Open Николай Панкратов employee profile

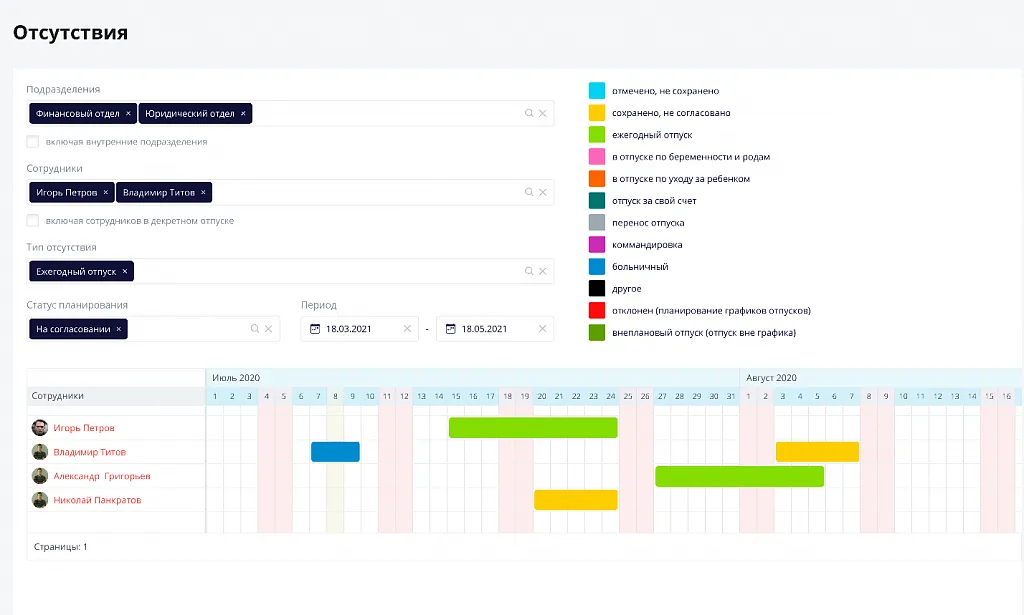(x=97, y=500)
